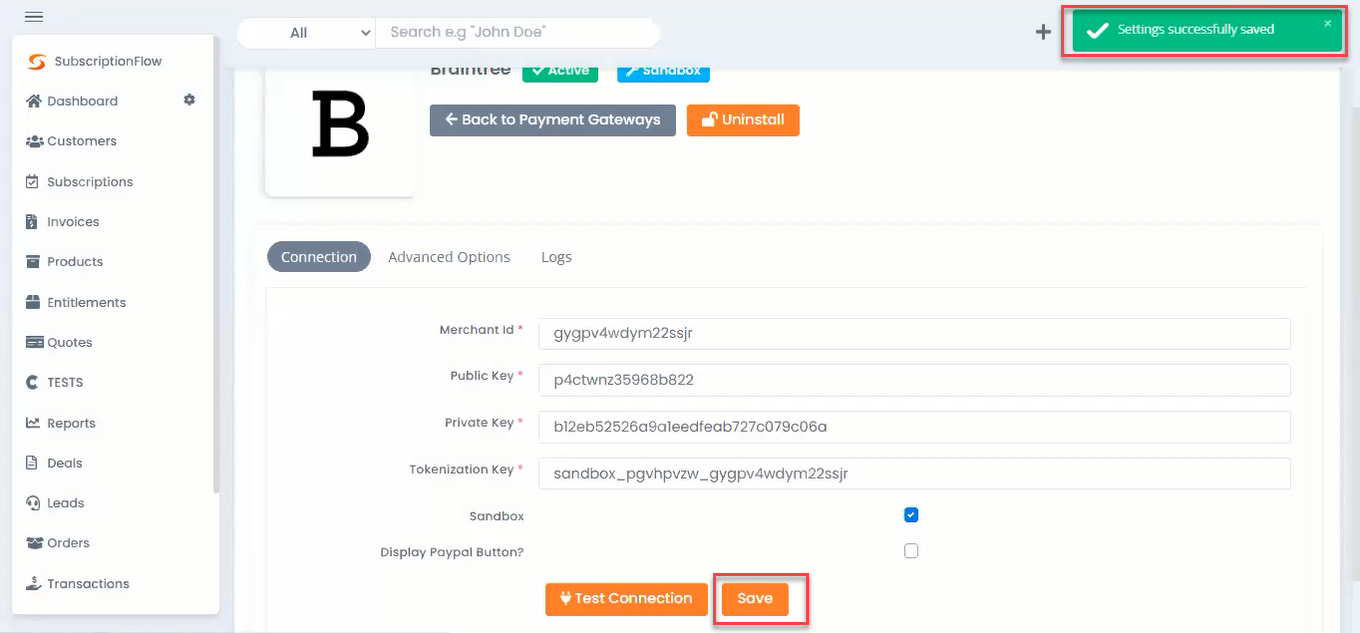
Task: Open Leads in sidebar
Action: [66, 503]
